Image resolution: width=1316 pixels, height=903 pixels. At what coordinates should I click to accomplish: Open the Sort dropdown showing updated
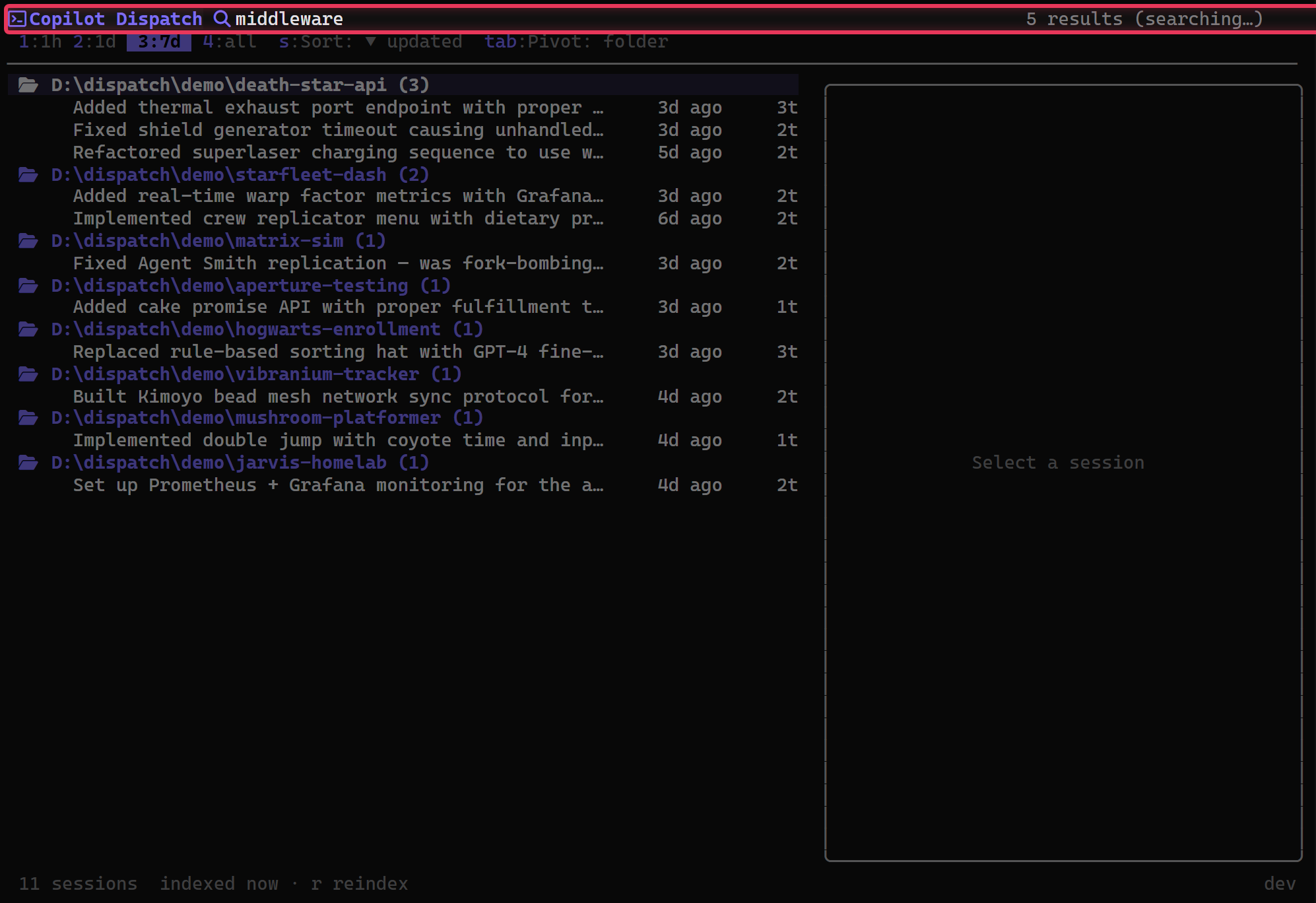(x=370, y=41)
